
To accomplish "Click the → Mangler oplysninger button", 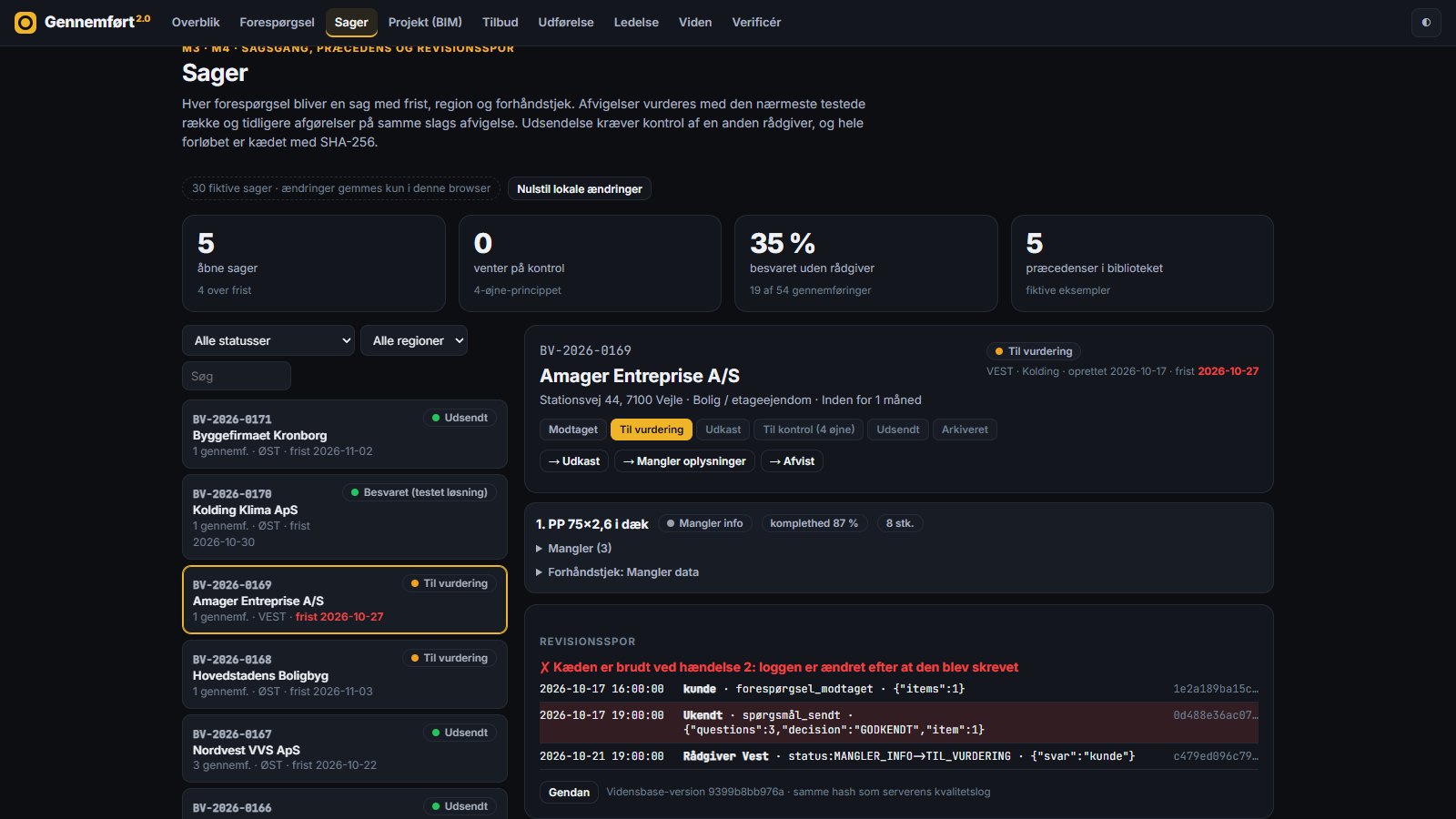I will [x=684, y=461].
